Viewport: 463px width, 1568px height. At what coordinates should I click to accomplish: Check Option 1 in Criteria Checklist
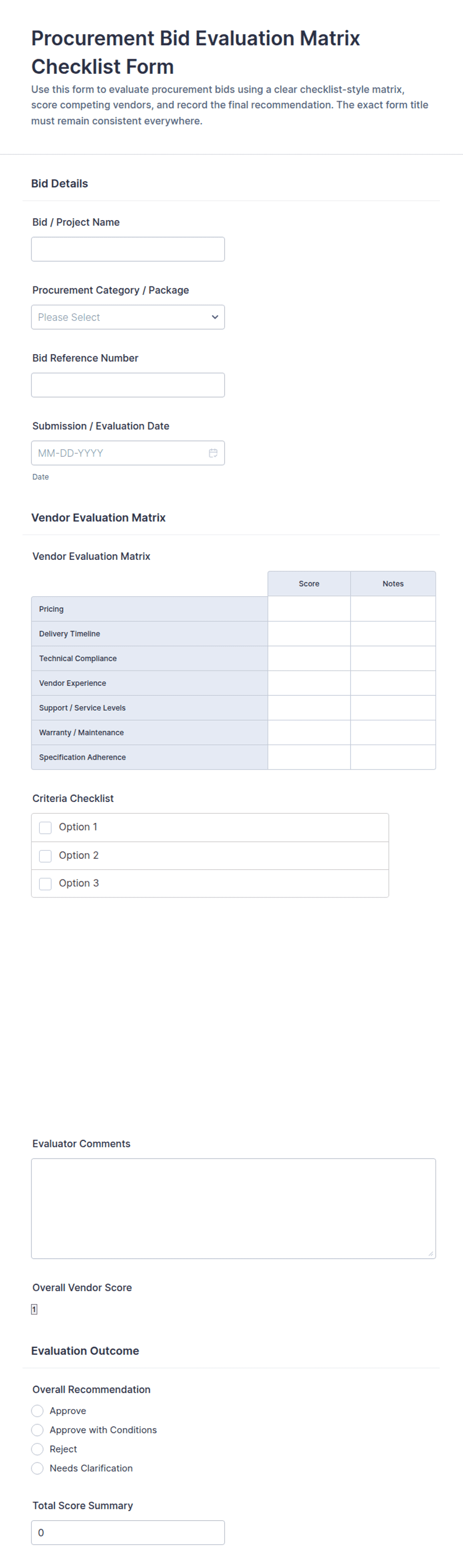tap(45, 827)
